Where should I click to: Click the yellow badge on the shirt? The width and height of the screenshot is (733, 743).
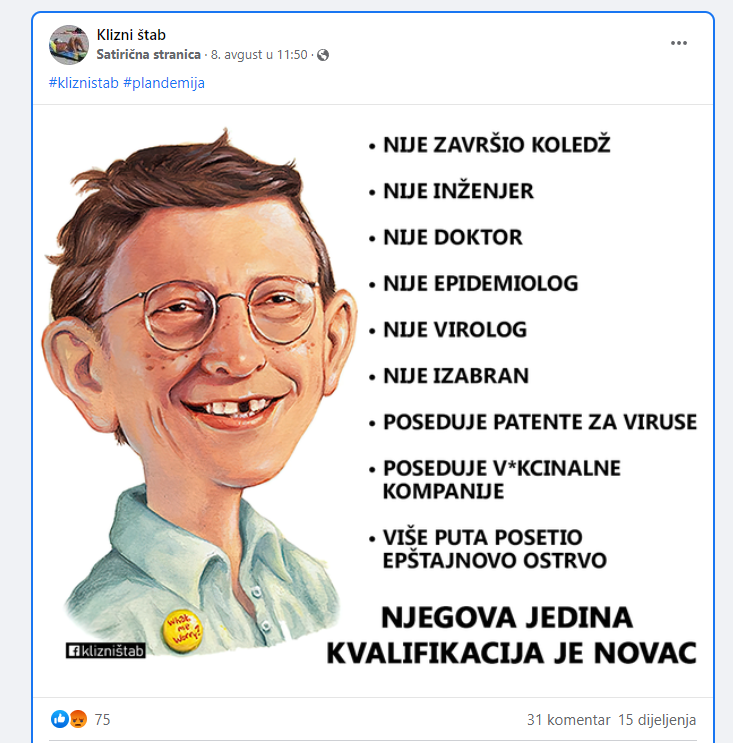coord(182,631)
